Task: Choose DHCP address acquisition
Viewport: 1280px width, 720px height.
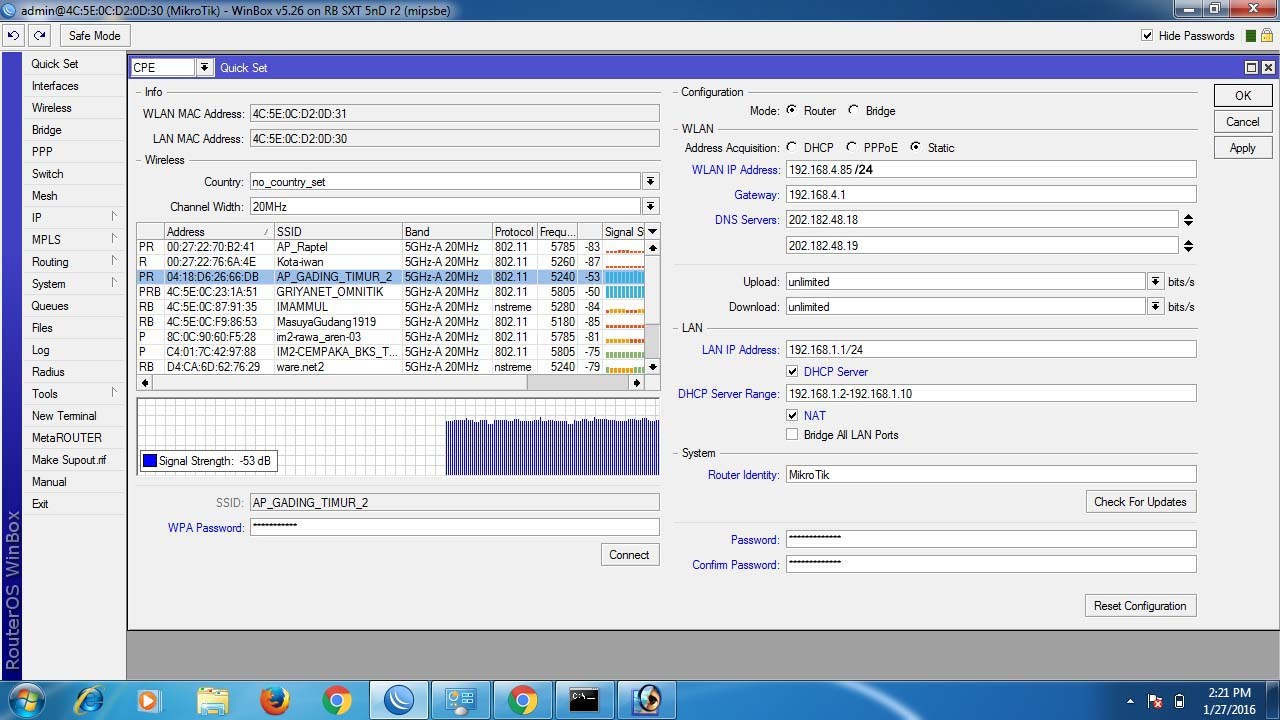Action: tap(792, 147)
